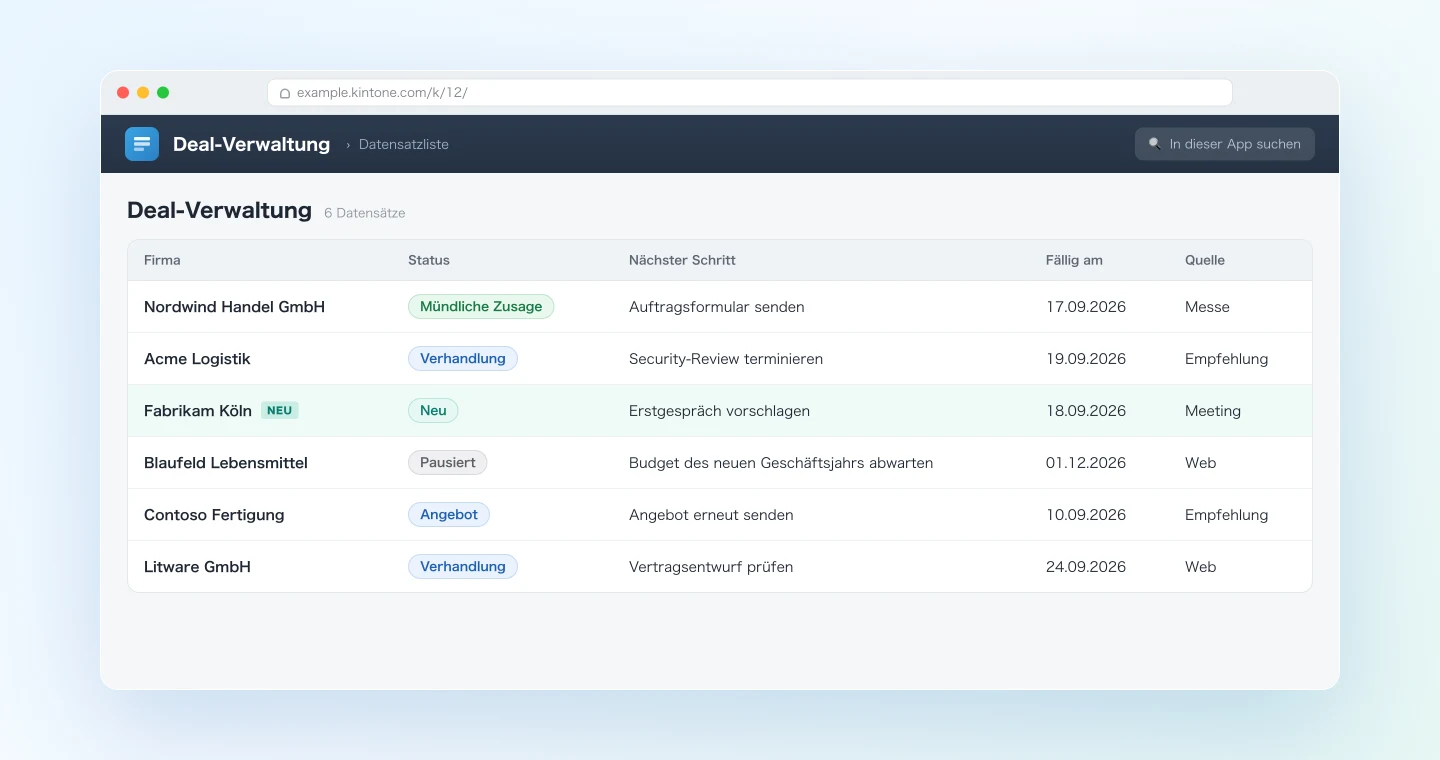
Task: Click Blaufeld Lebensmittel's Web source cell
Action: (1201, 463)
